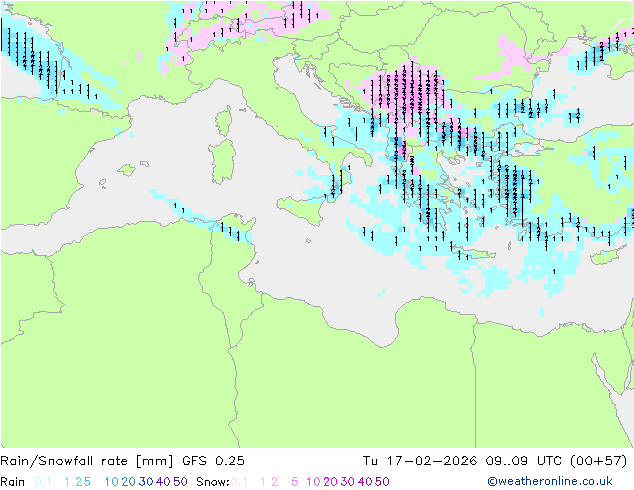Click the "09..09 UTC" time text
634x490 pixels.
click(x=523, y=461)
